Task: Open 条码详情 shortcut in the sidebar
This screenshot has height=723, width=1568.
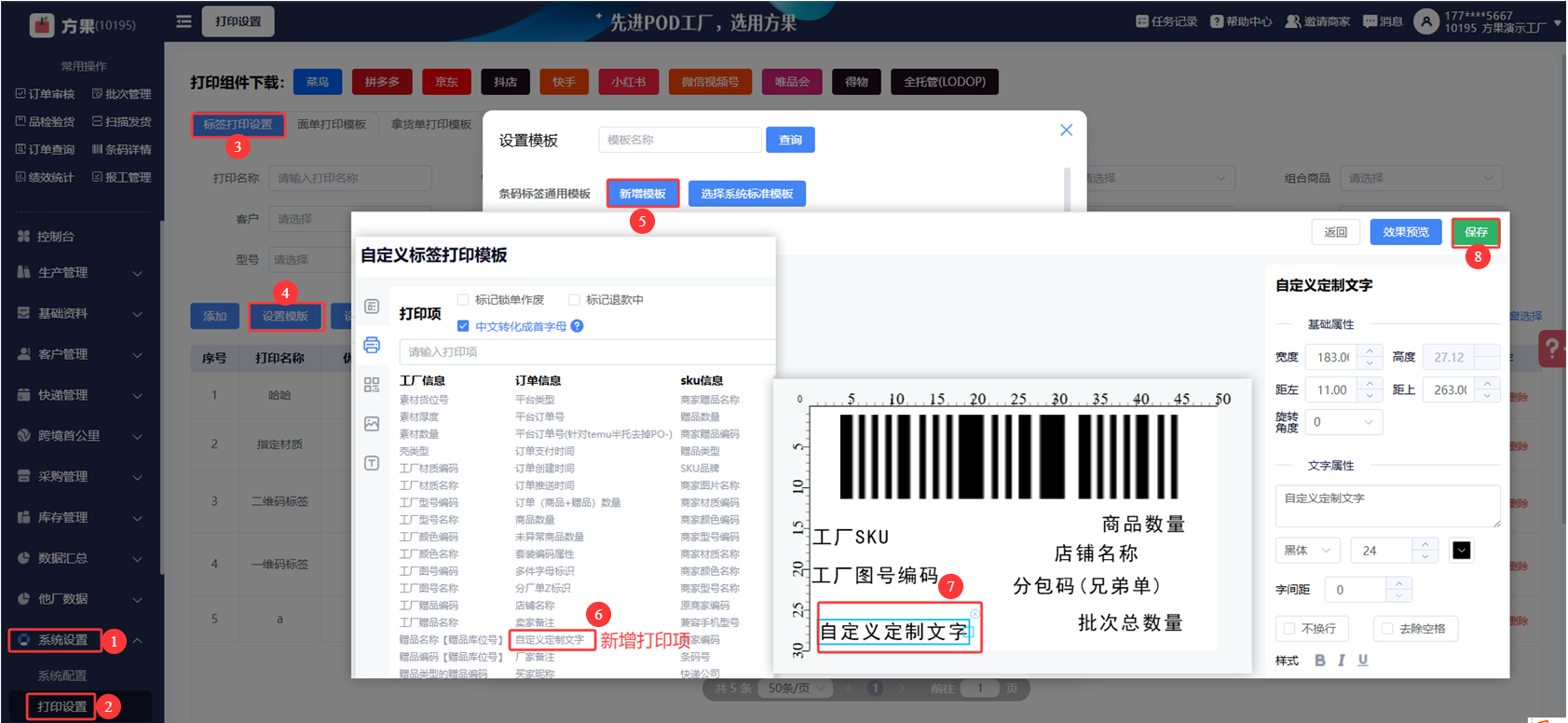Action: tap(122, 150)
